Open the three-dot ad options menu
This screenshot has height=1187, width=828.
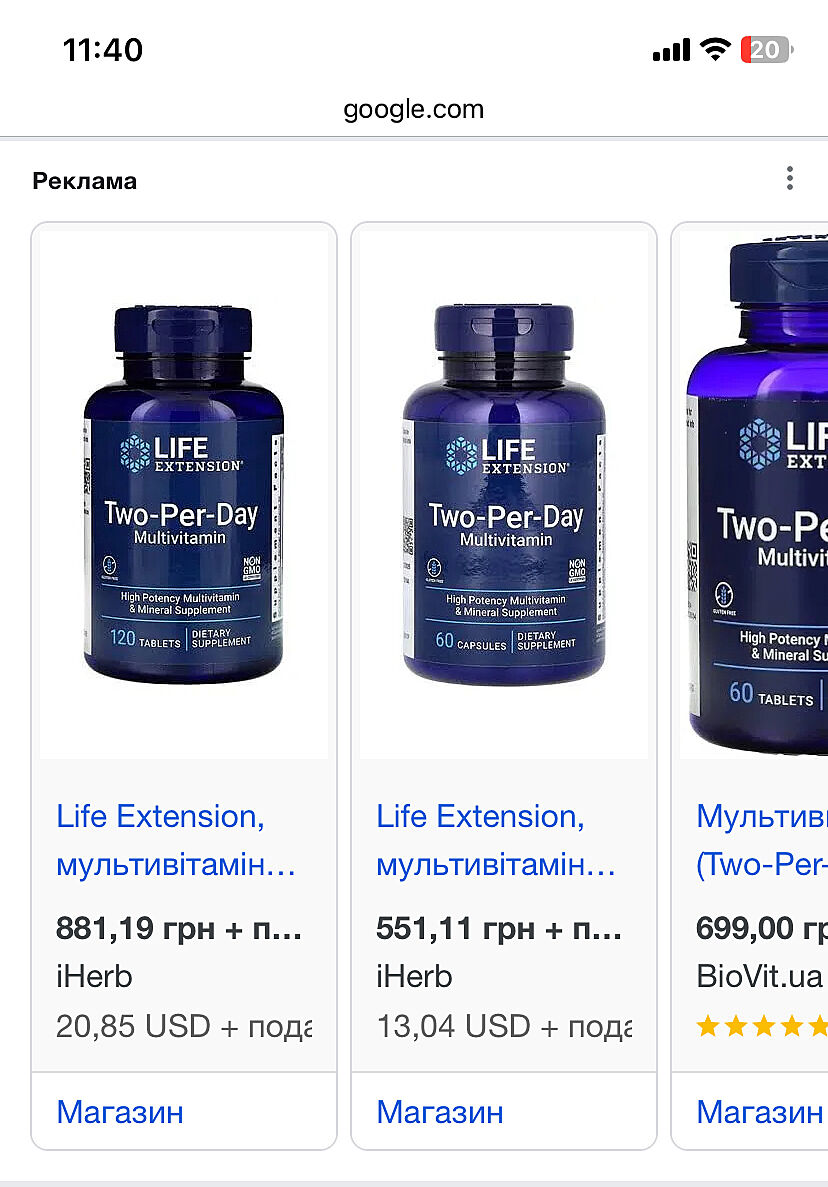(x=789, y=179)
